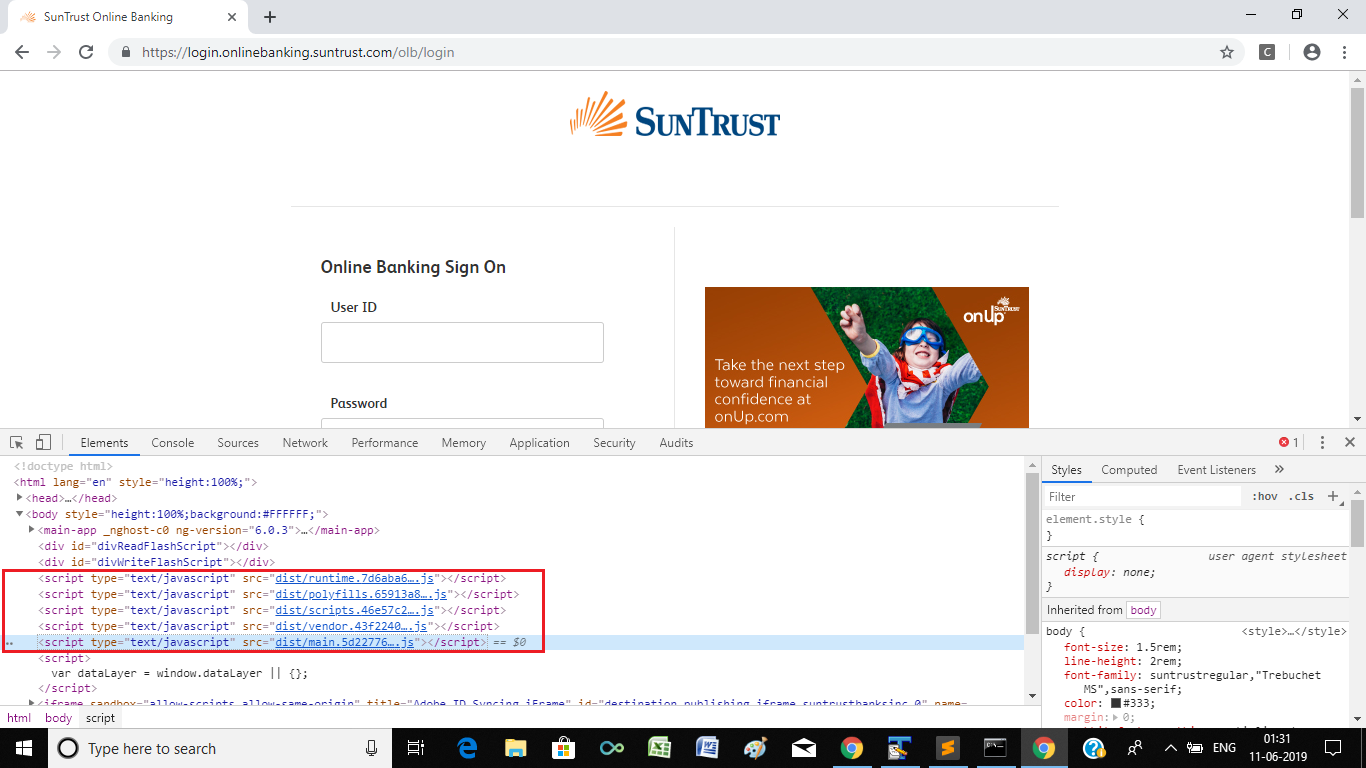The height and width of the screenshot is (768, 1366).
Task: Open the Chrome profile avatar menu
Action: (x=1312, y=52)
